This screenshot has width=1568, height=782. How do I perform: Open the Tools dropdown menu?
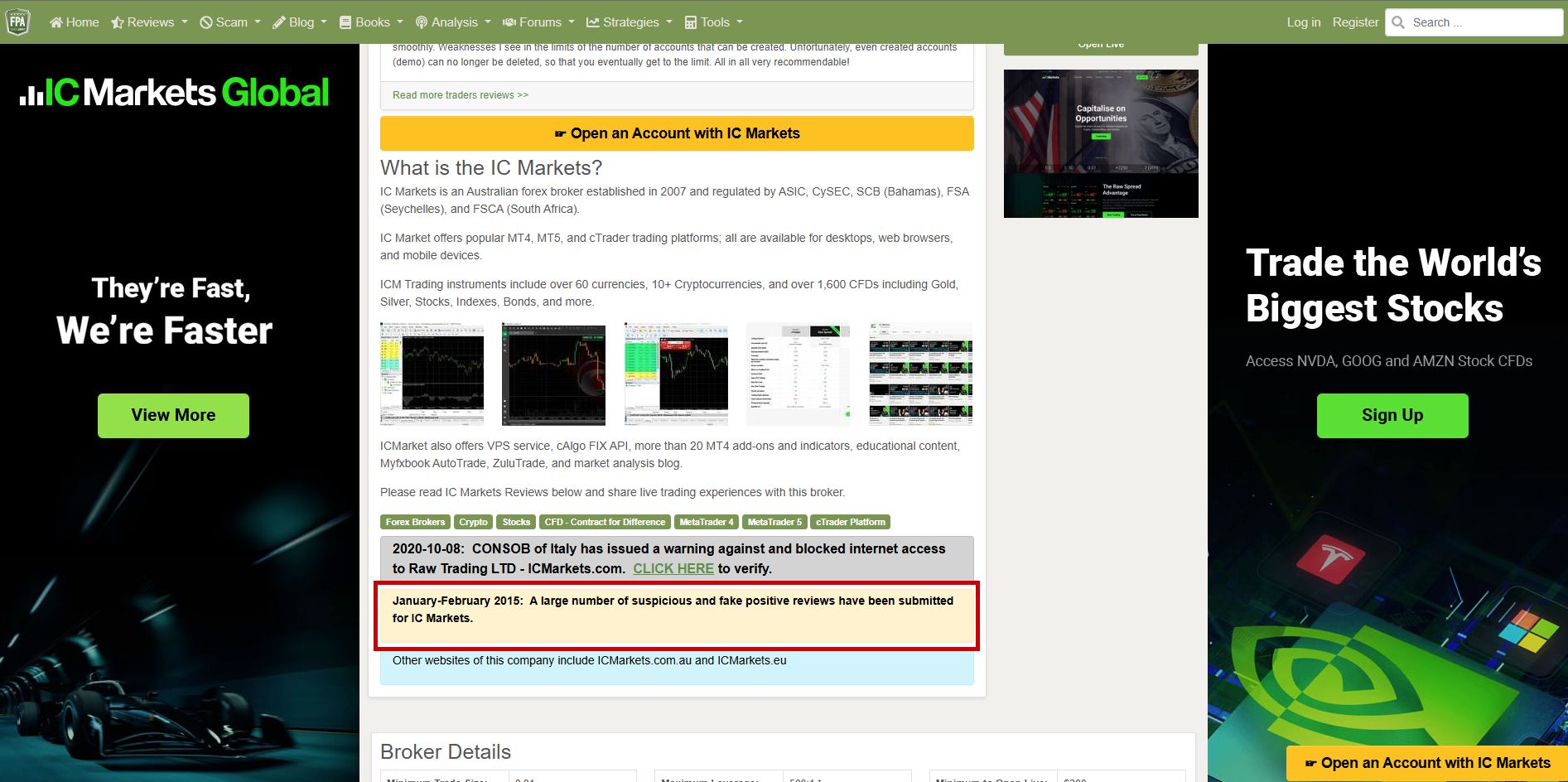coord(715,22)
